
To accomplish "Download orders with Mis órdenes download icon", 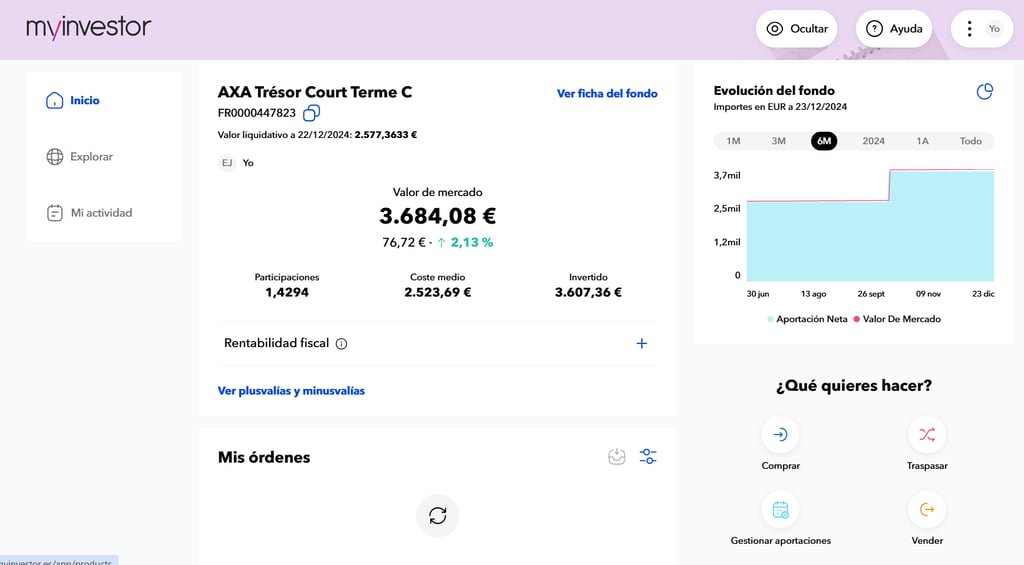I will pyautogui.click(x=616, y=457).
